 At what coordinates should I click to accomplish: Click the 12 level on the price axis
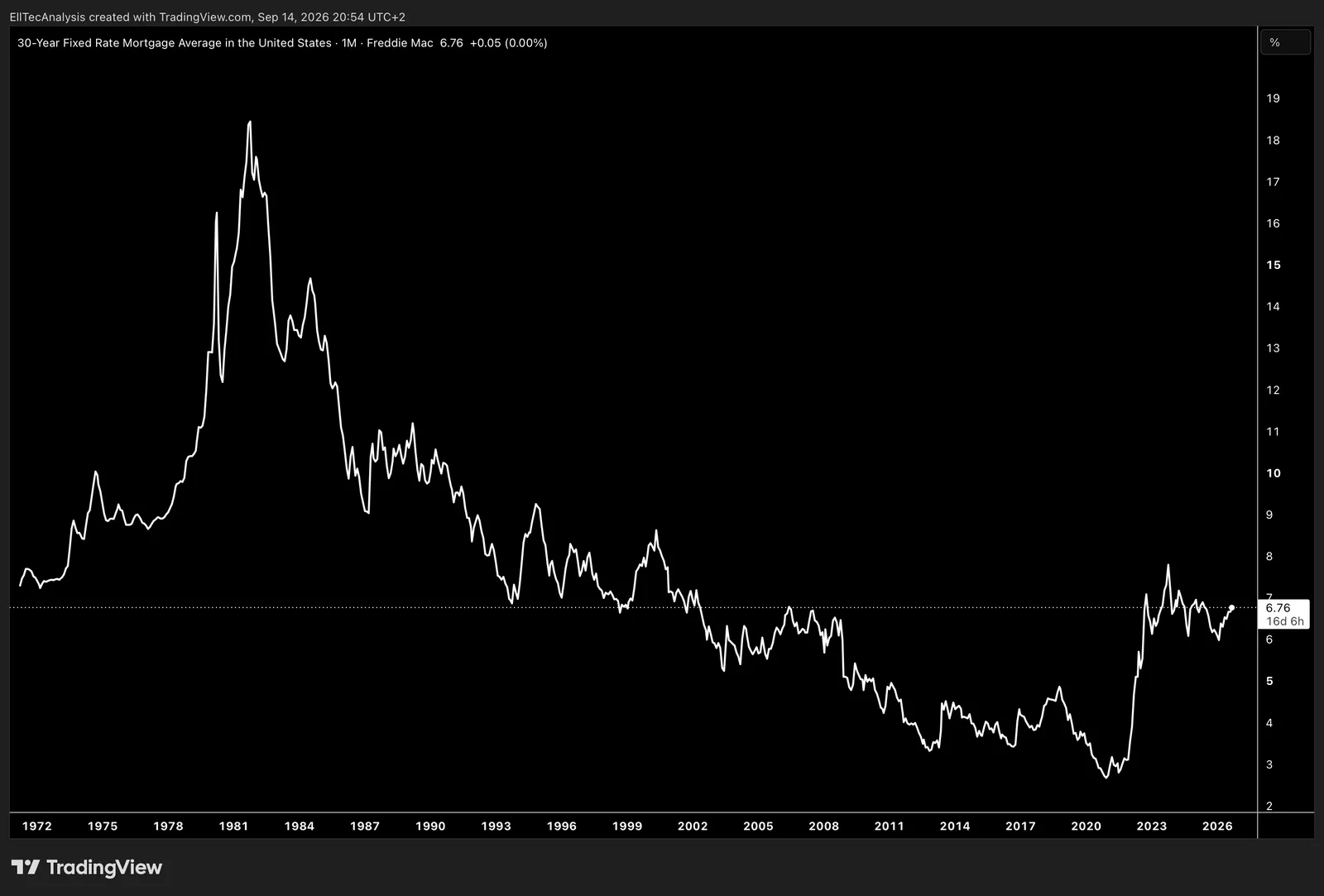[1273, 390]
